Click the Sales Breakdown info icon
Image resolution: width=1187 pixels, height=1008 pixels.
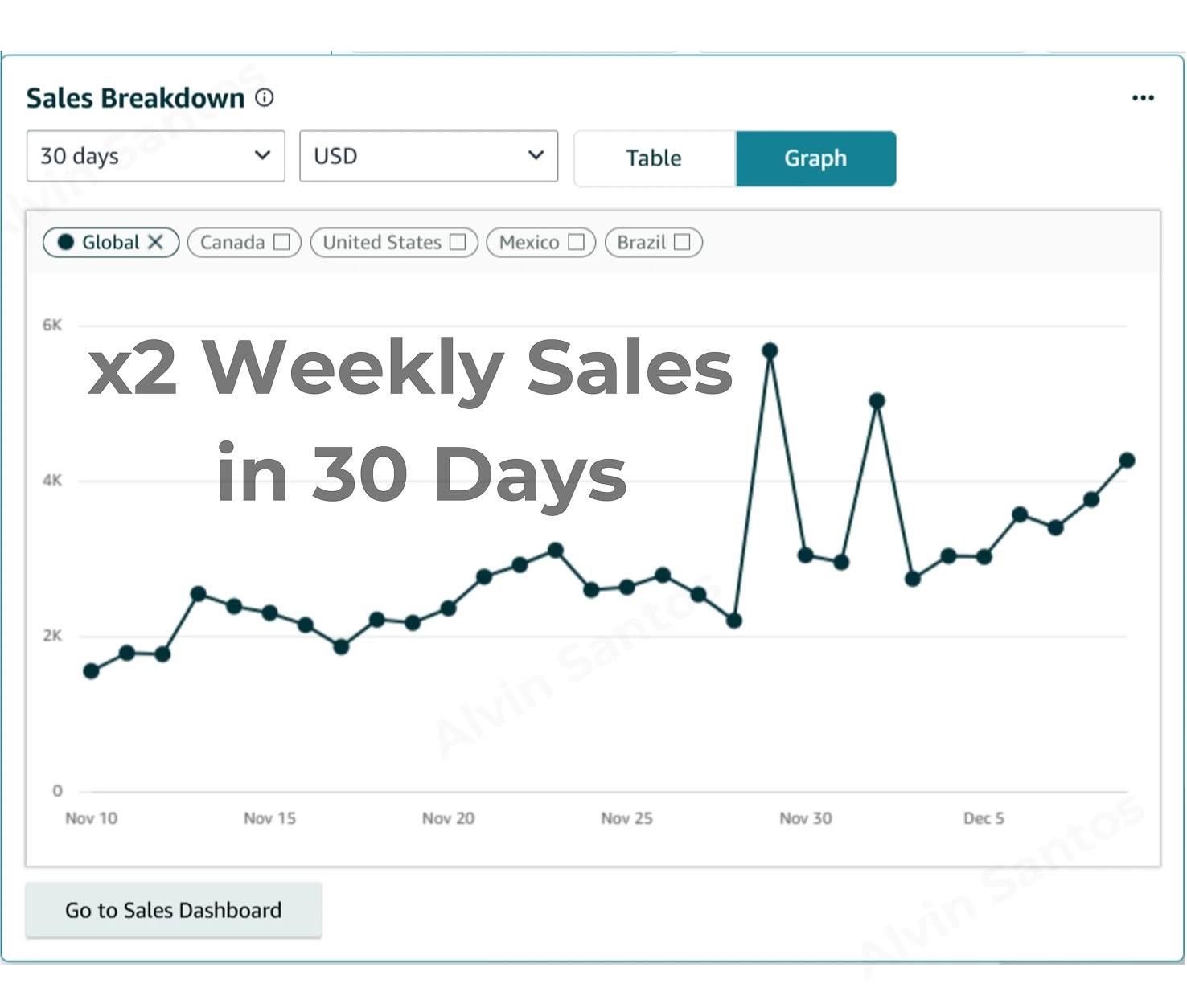[265, 98]
